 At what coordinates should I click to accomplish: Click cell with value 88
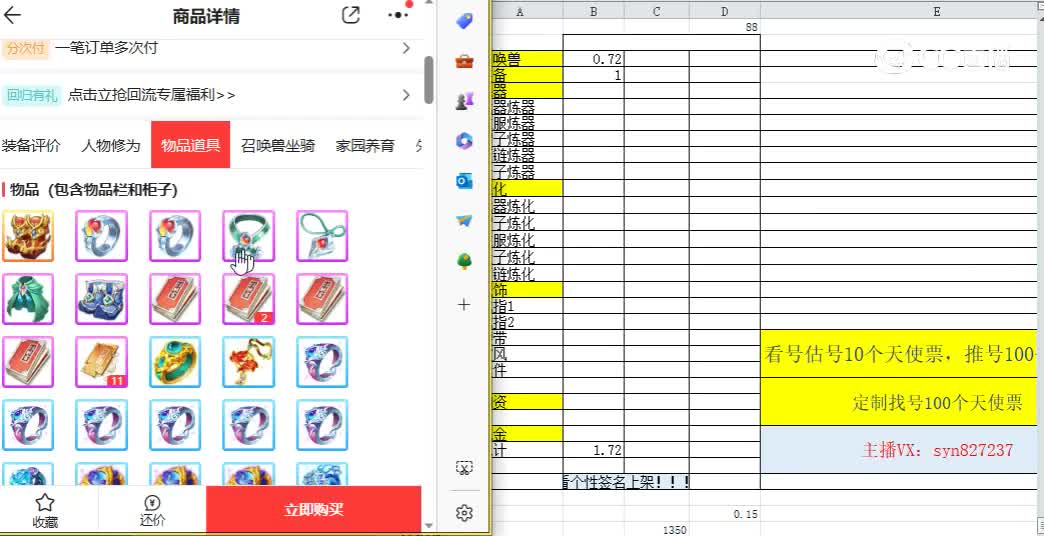[724, 27]
